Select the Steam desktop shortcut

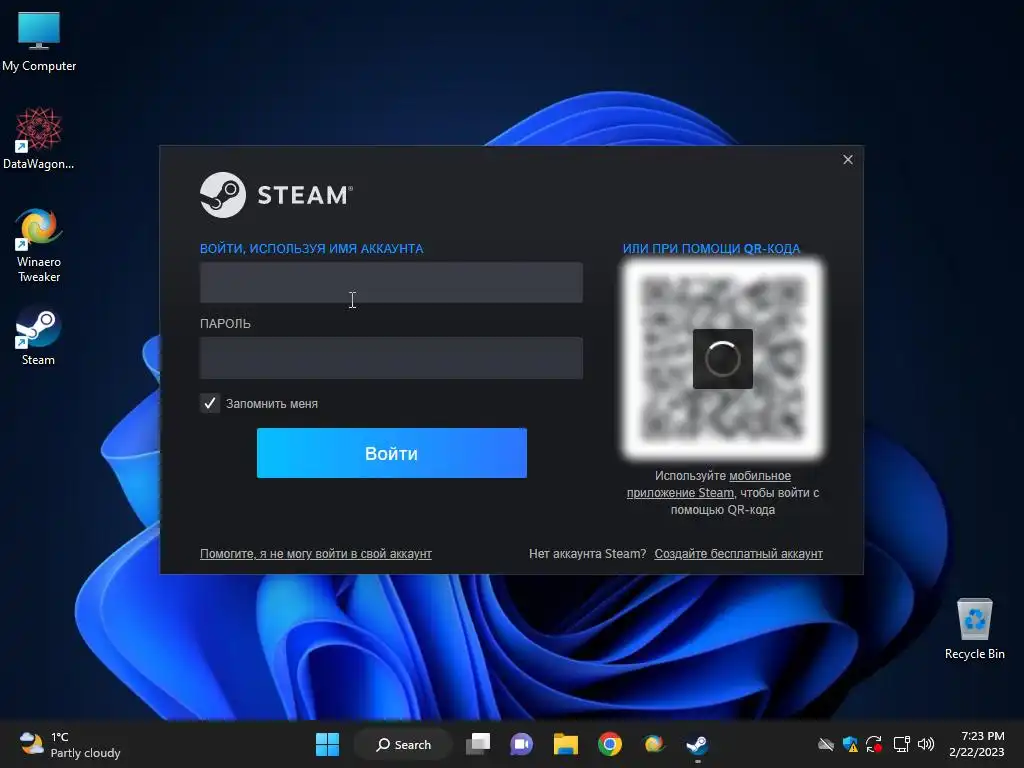click(x=38, y=337)
